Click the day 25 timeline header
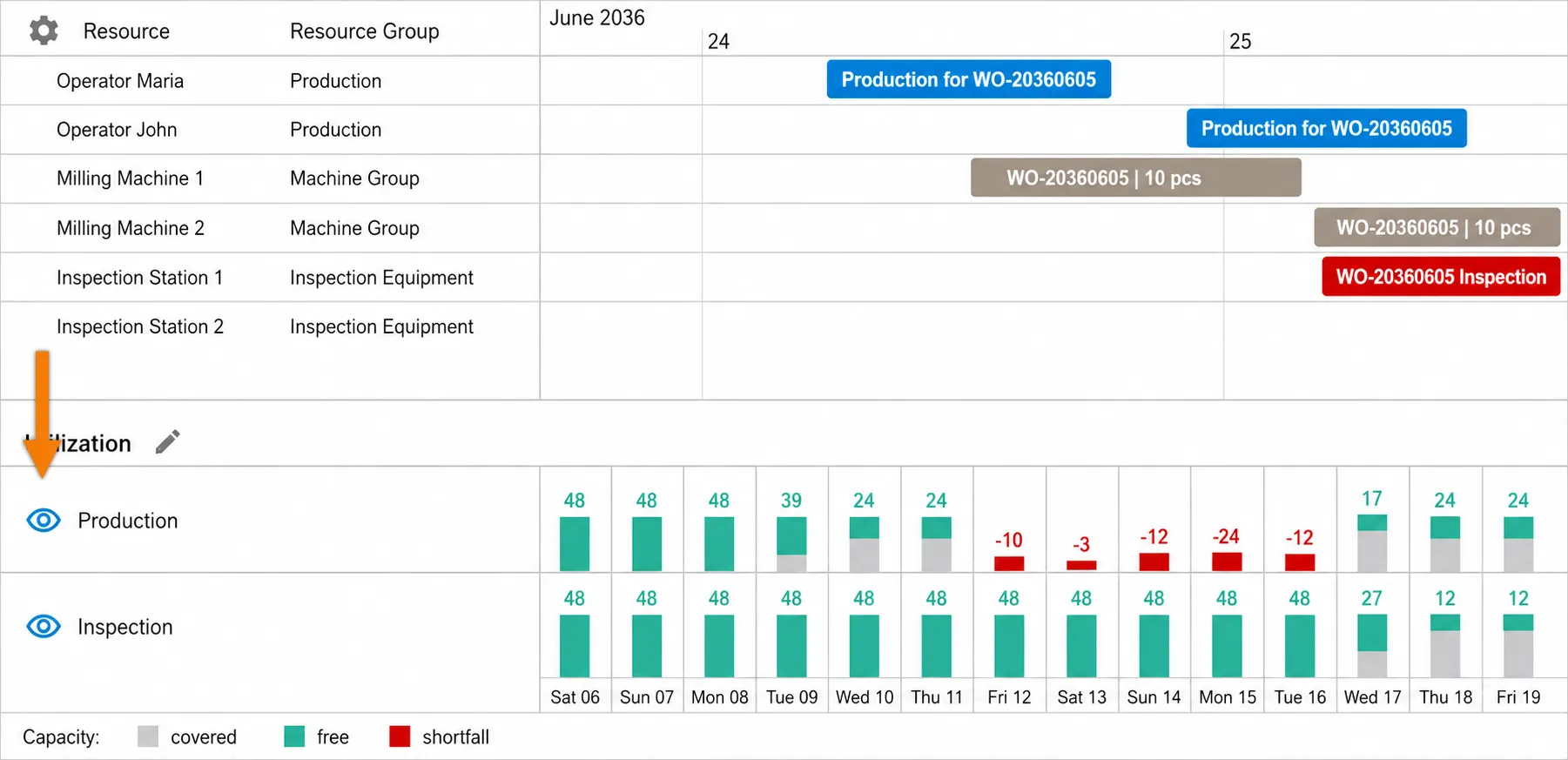 point(1240,42)
